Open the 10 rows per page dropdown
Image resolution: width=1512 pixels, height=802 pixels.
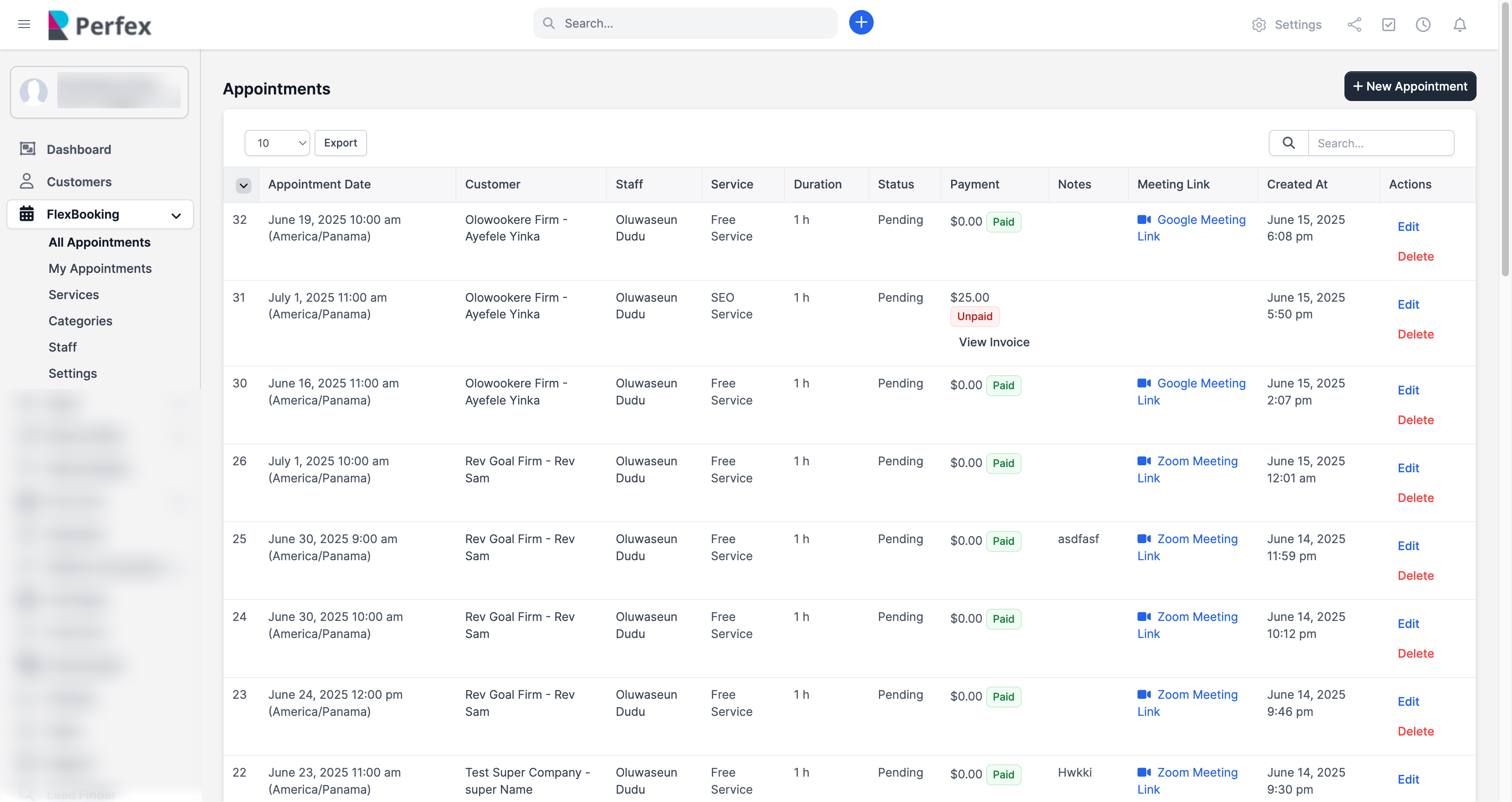click(277, 143)
